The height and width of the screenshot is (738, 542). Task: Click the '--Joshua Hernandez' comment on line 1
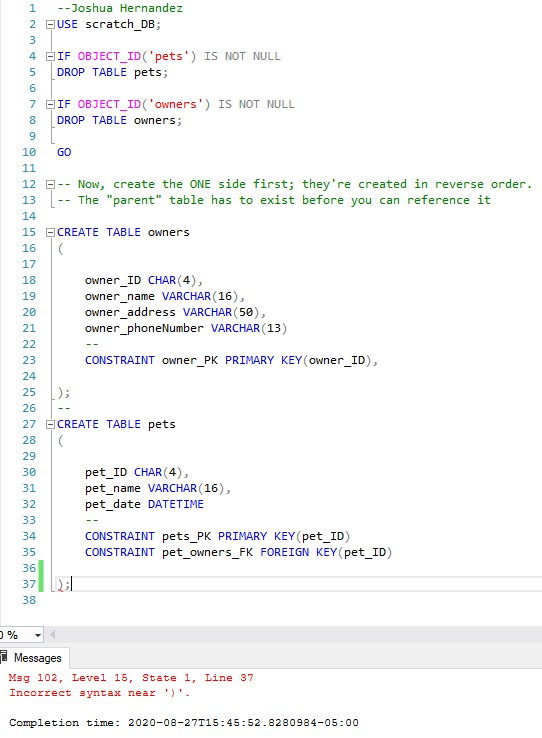click(x=120, y=8)
